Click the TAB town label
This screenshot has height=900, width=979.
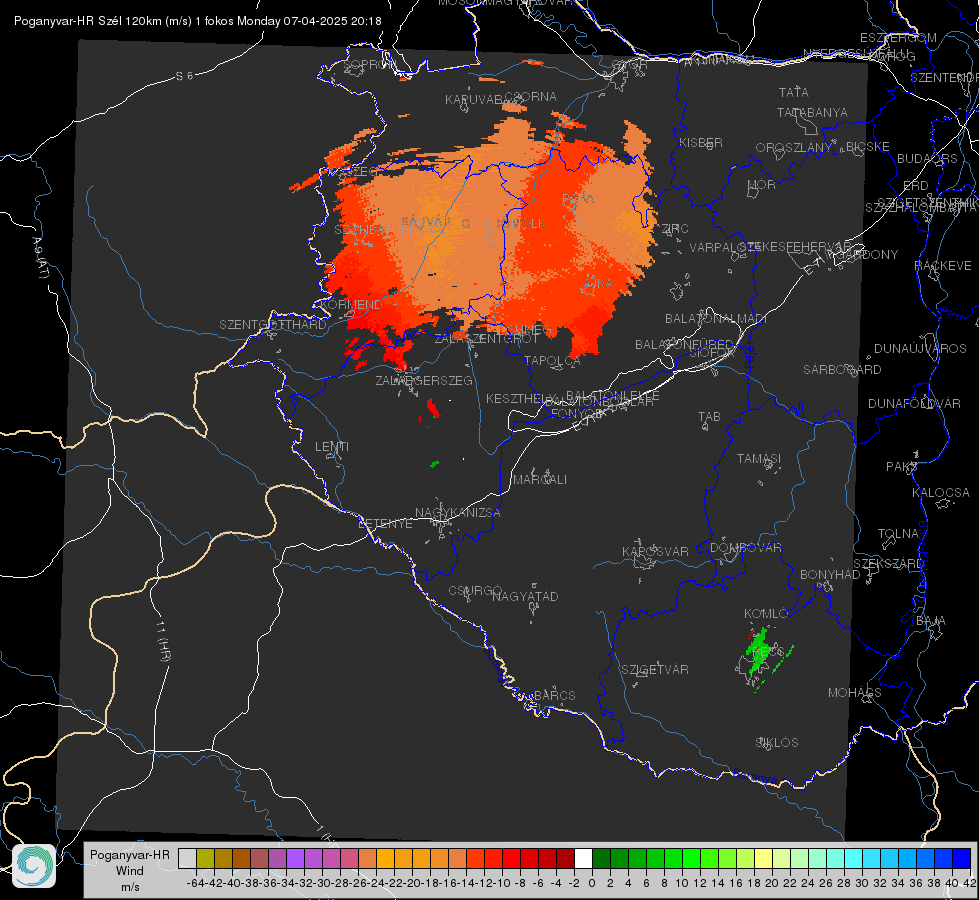pyautogui.click(x=709, y=417)
